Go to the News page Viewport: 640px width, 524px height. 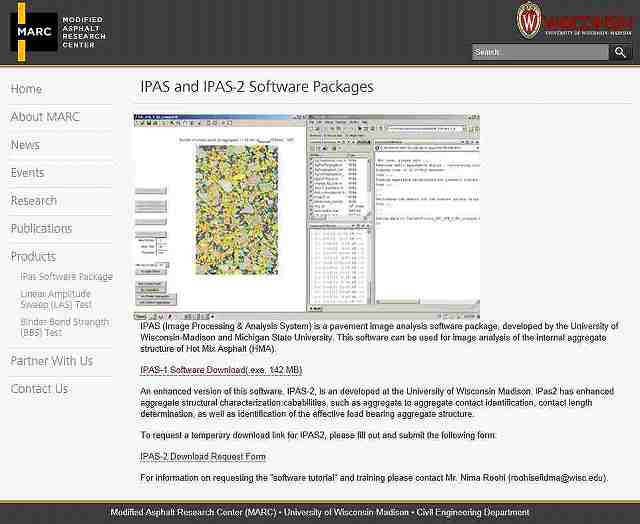25,145
